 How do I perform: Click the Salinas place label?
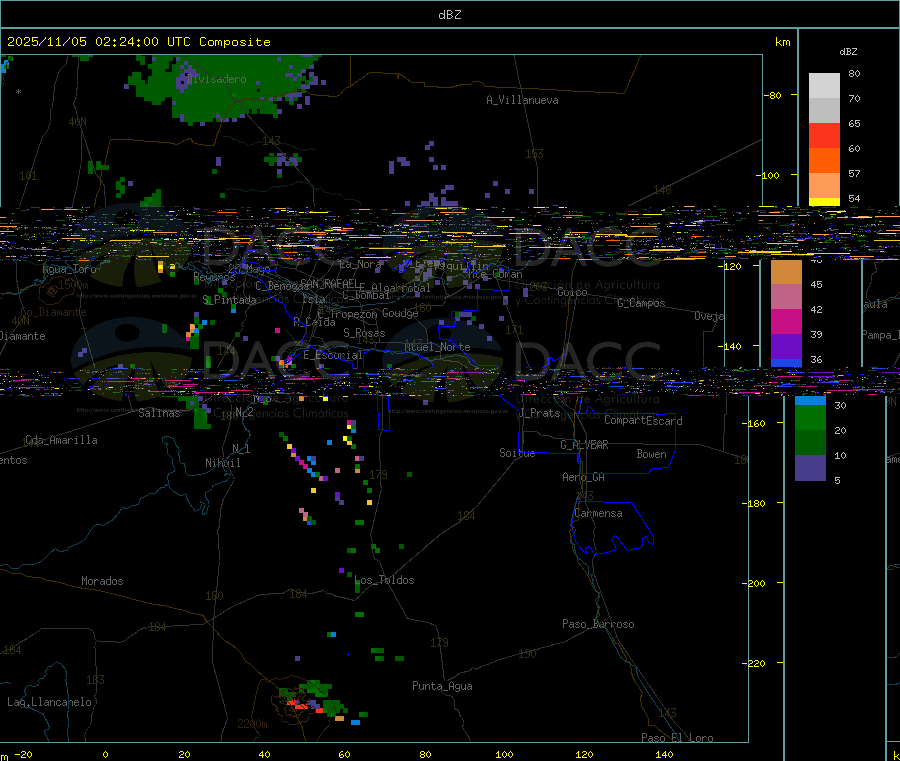tap(159, 413)
